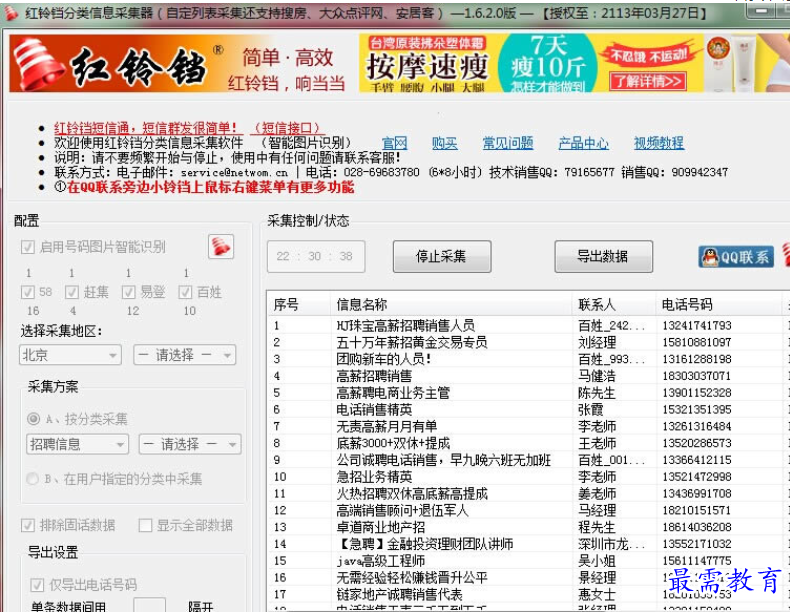This screenshot has width=790, height=612.
Task: Click the 序号 column header
Action: click(x=298, y=304)
